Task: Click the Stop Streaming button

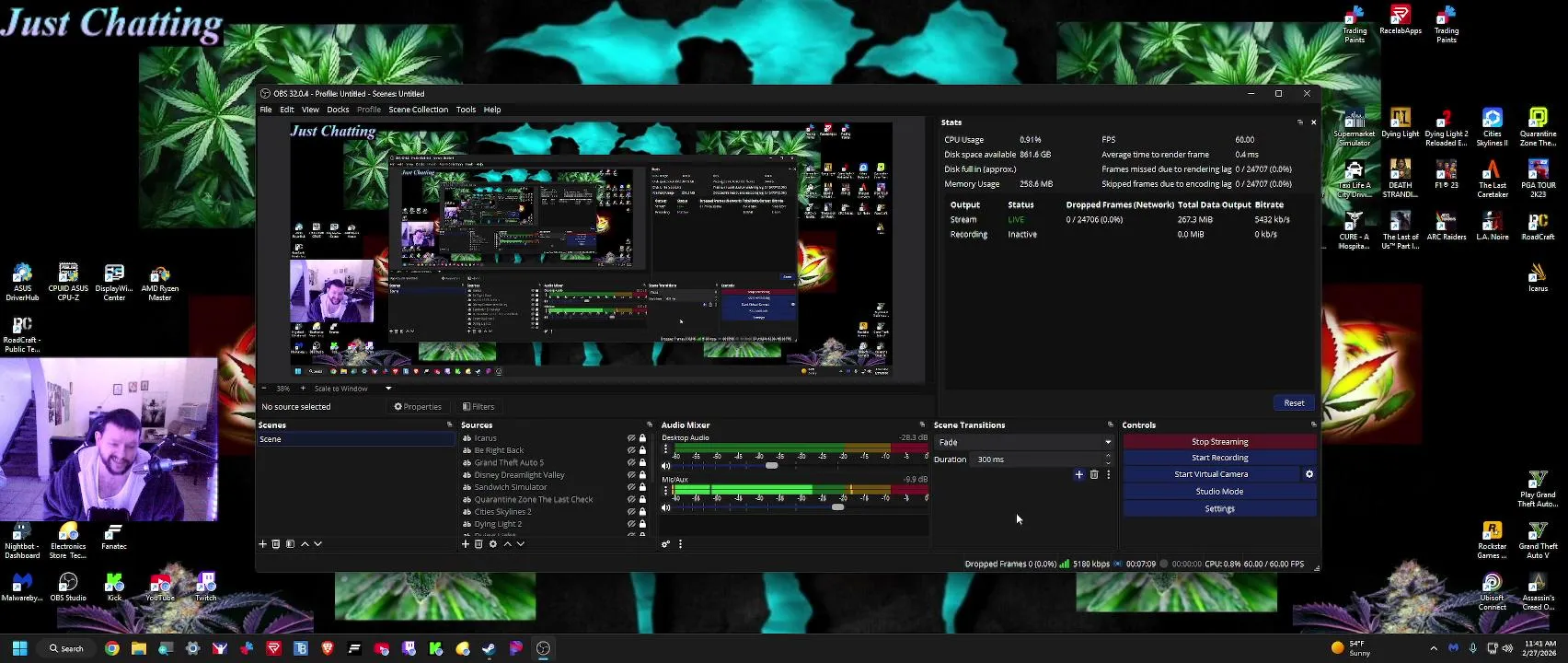Action: coord(1219,442)
